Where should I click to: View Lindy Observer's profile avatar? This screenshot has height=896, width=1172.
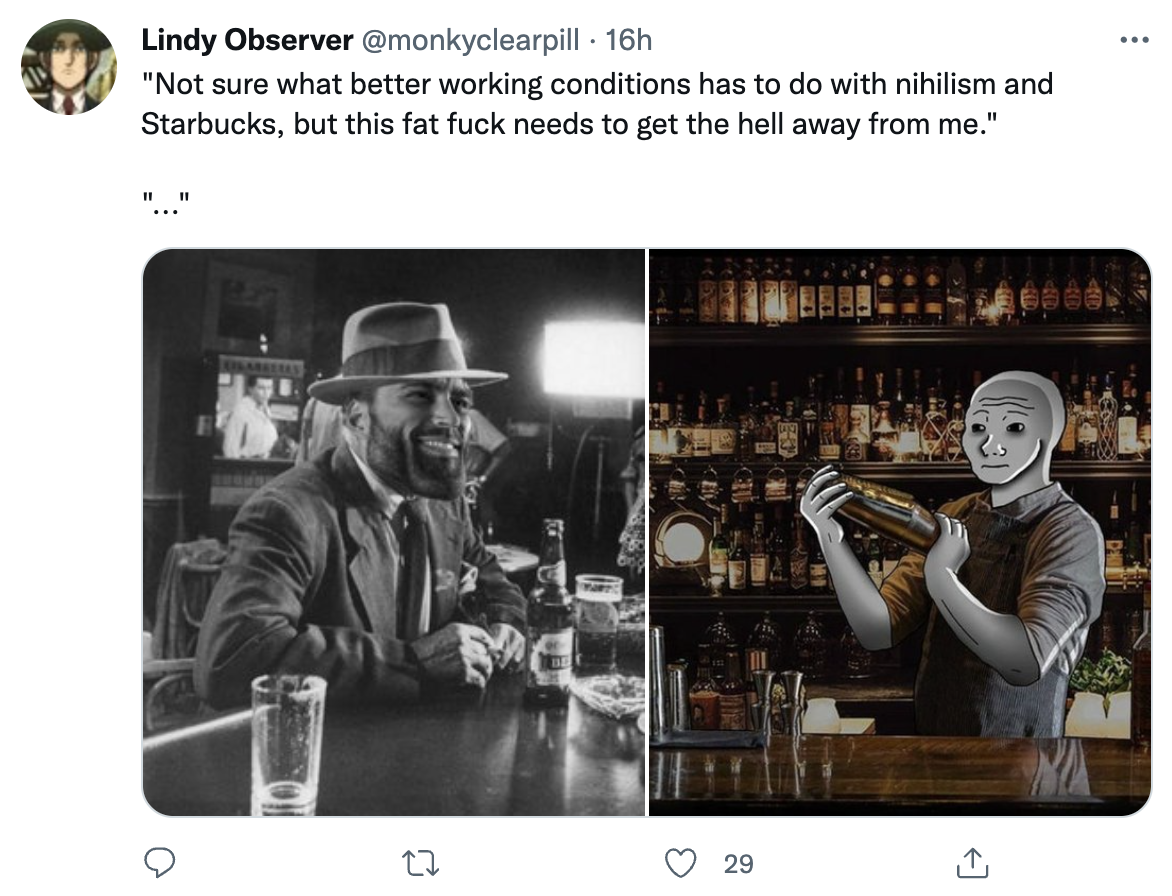pos(69,67)
